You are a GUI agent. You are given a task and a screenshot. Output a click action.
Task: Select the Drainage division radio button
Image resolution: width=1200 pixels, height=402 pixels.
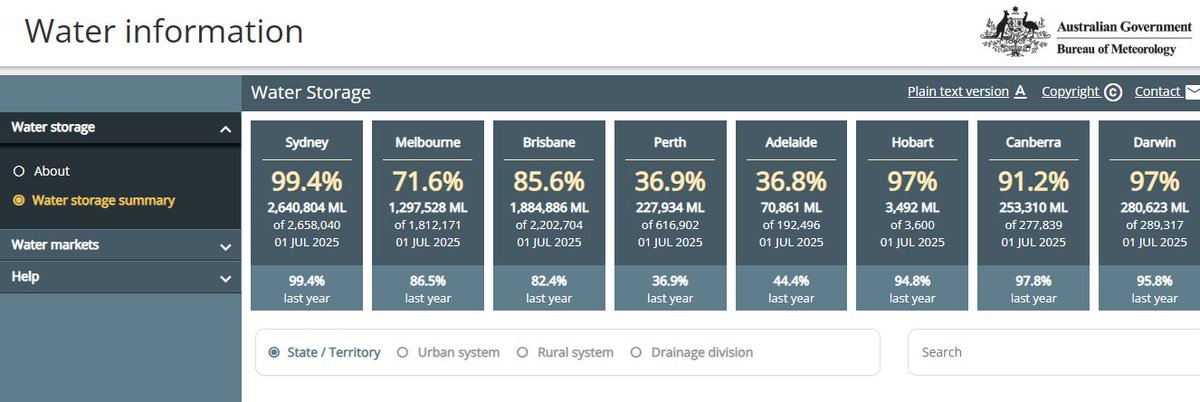pyautogui.click(x=636, y=352)
